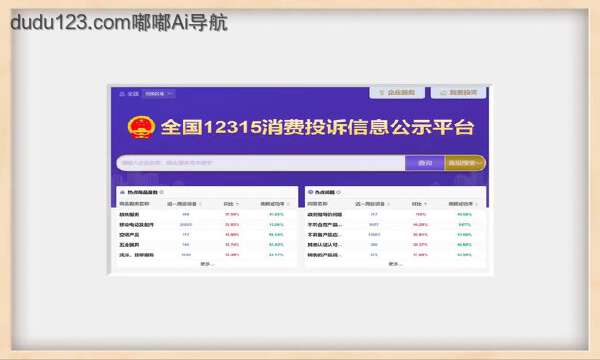
Task: Open 更多 link under hot issues table
Action: 395,264
